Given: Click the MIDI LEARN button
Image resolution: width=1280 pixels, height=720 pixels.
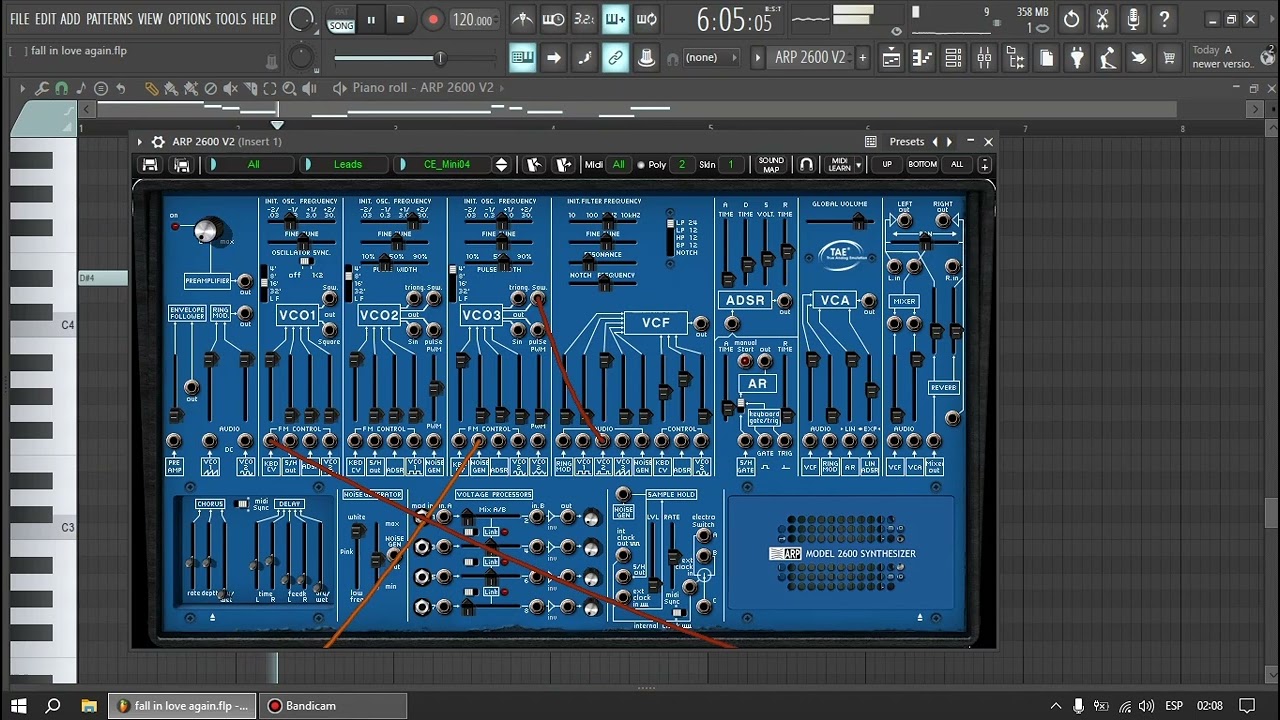Looking at the screenshot, I should 840,165.
